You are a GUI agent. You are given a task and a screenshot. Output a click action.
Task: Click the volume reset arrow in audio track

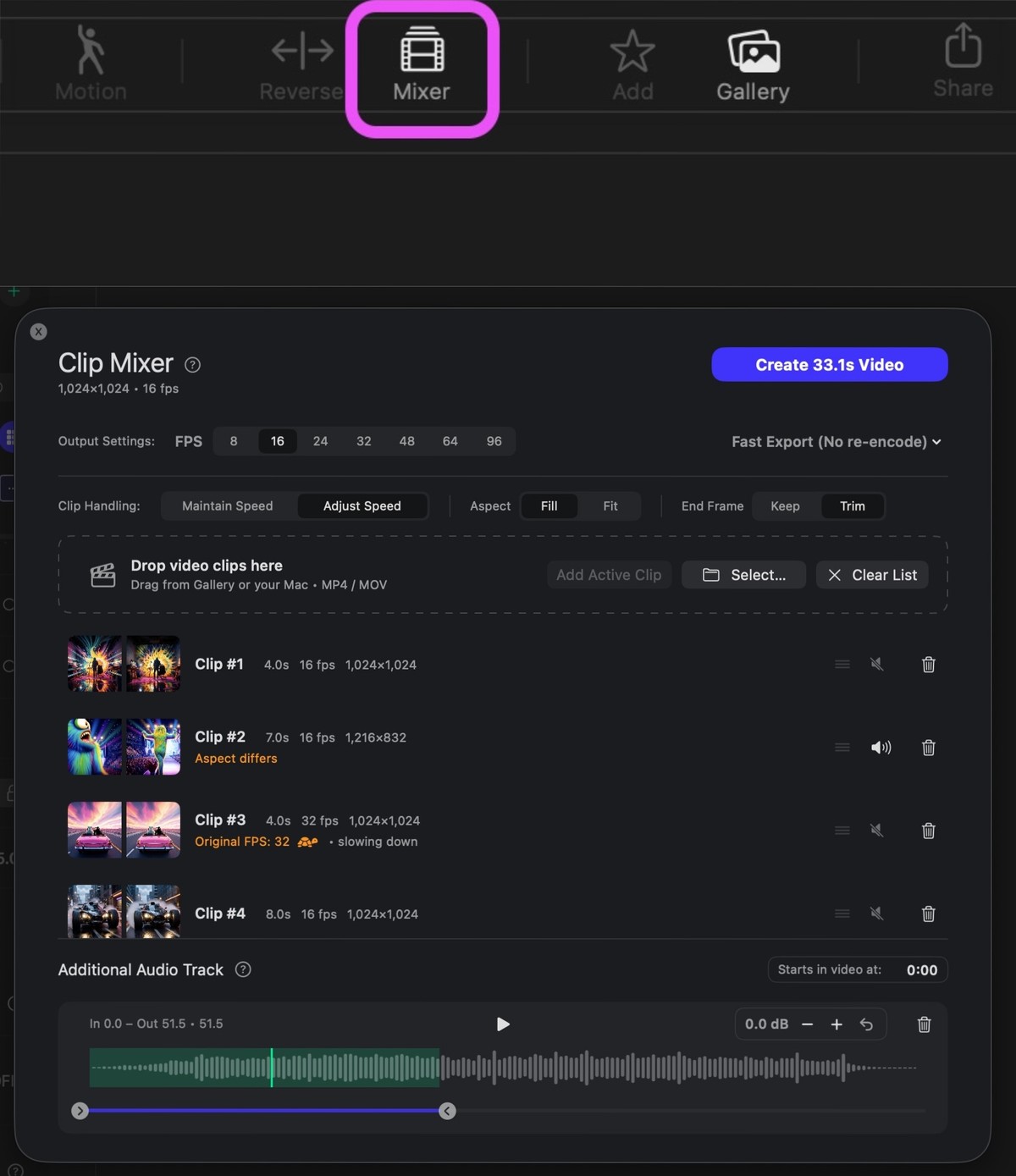(x=866, y=1024)
